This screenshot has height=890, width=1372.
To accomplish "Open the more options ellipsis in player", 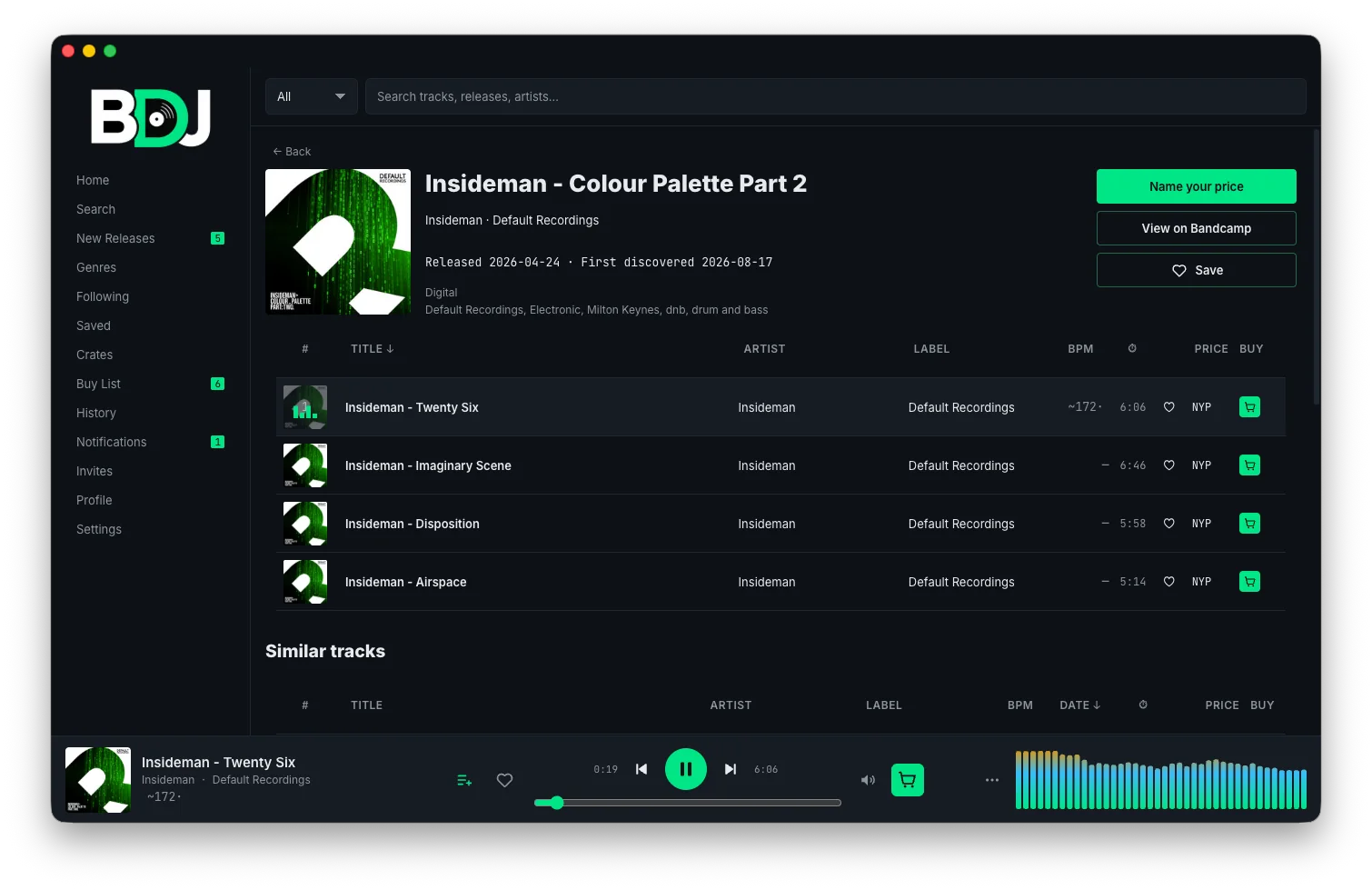I will pos(992,780).
